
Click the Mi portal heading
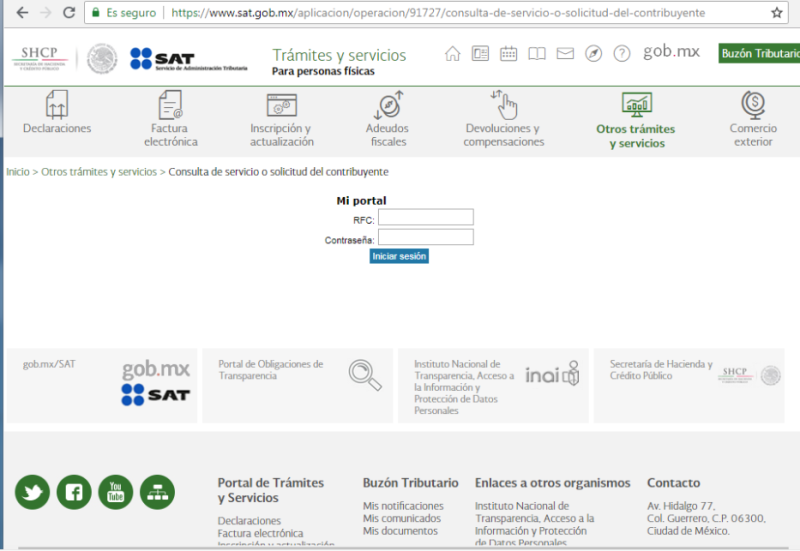click(361, 201)
